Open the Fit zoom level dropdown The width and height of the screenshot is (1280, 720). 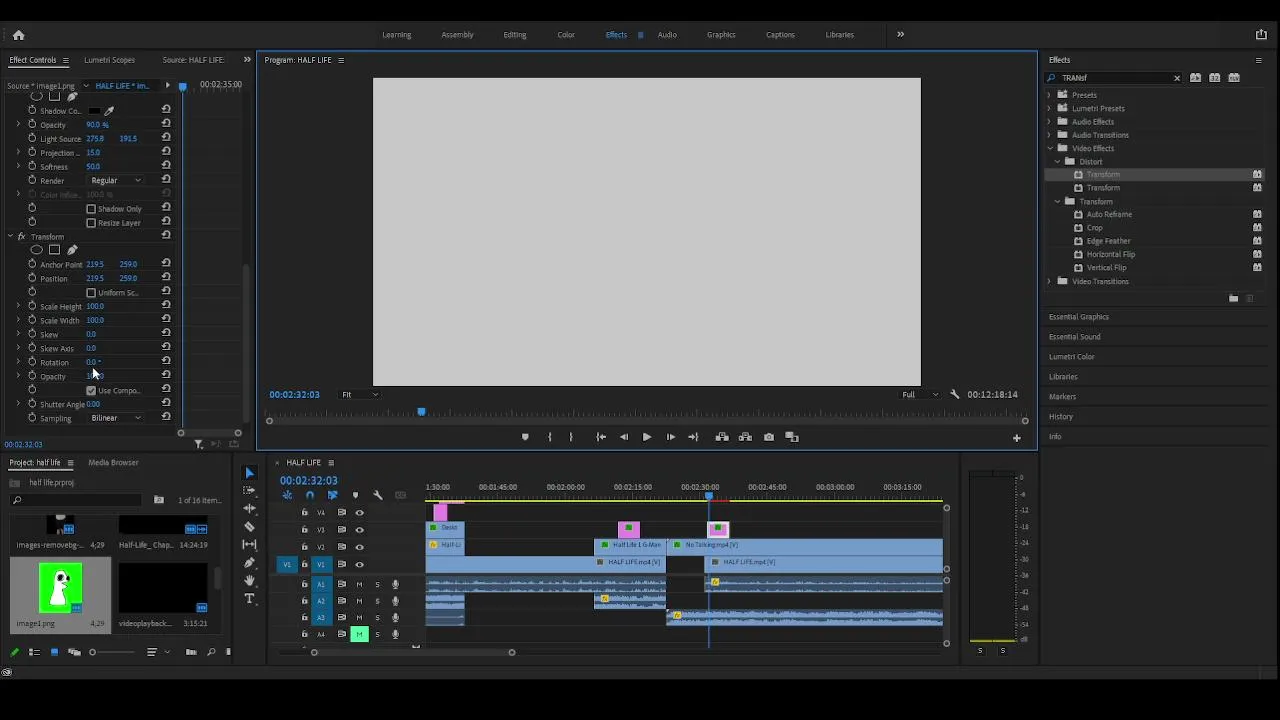(360, 394)
